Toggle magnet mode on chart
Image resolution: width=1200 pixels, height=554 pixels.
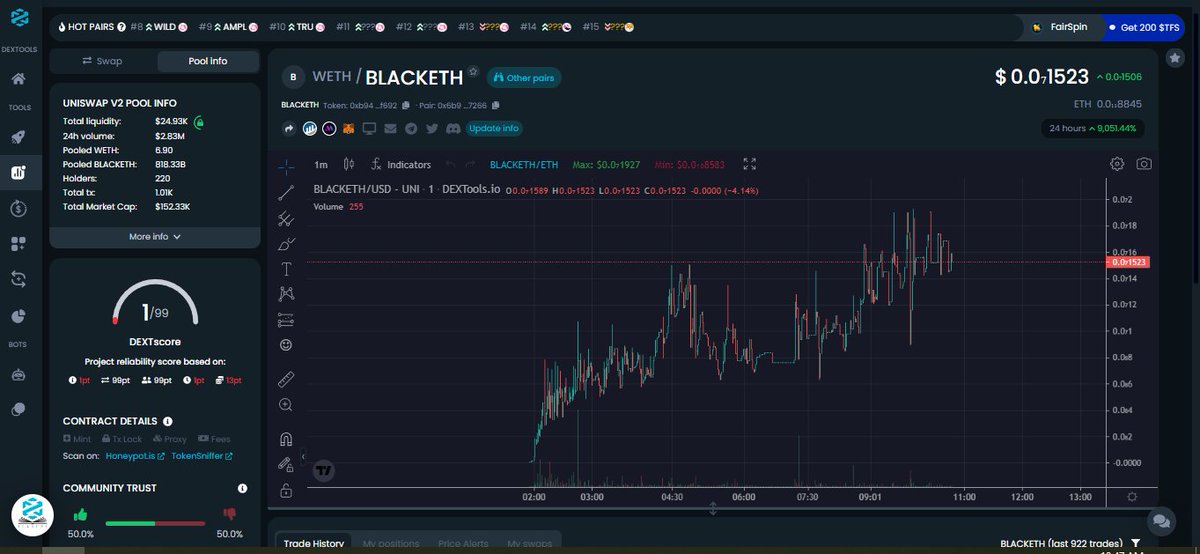pos(286,439)
